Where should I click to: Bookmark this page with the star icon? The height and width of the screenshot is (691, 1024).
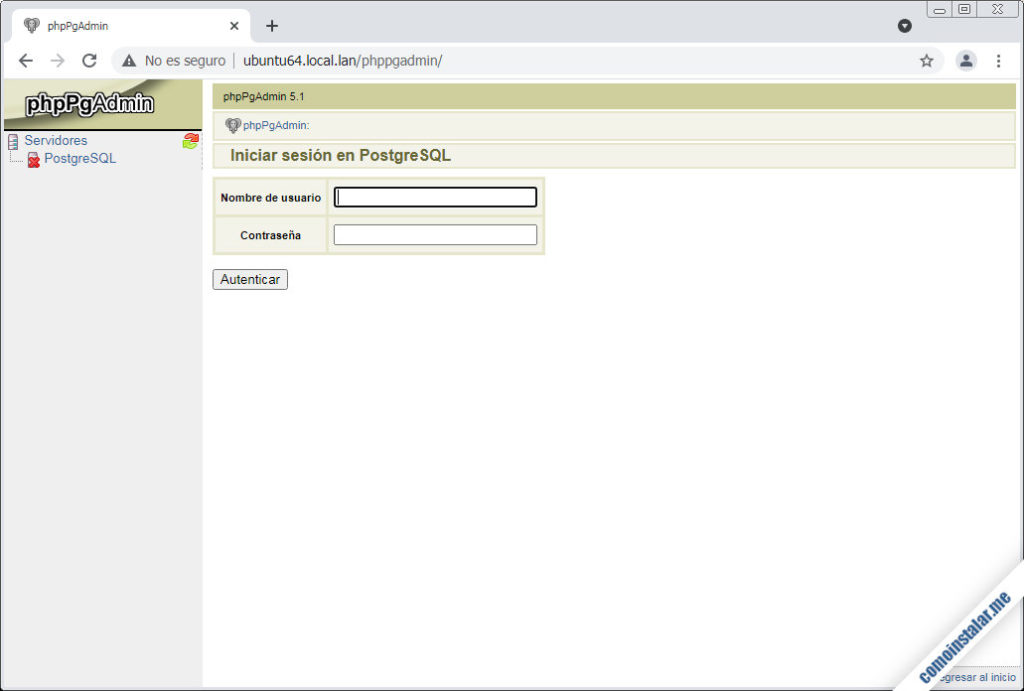click(926, 61)
